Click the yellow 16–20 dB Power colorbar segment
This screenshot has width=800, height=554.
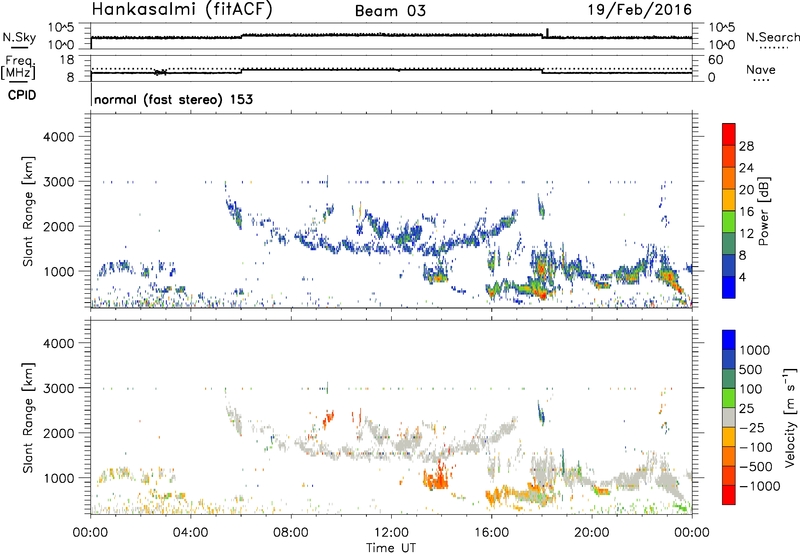(729, 199)
